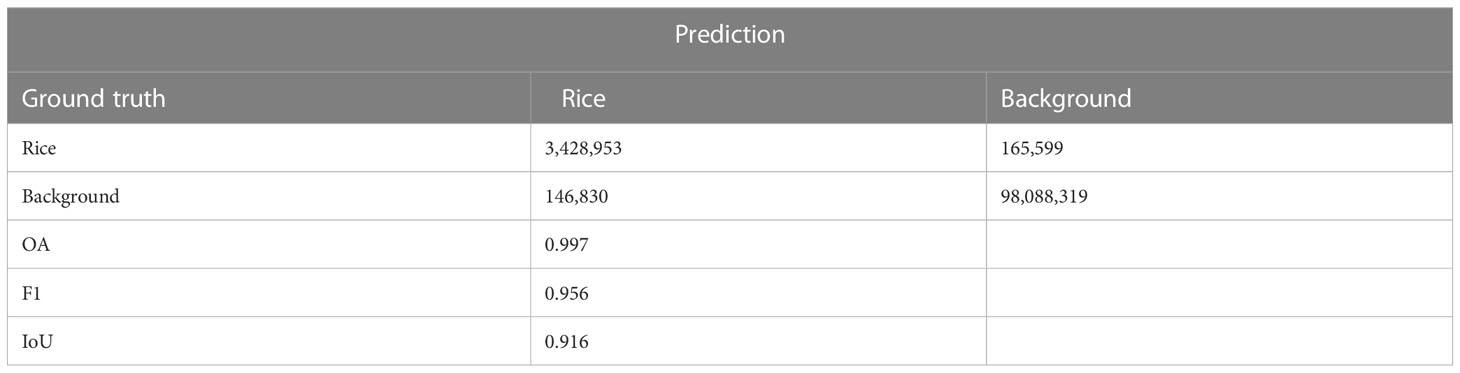This screenshot has height=373, width=1460.
Task: Select the Rice row label
Action: pyautogui.click(x=38, y=148)
